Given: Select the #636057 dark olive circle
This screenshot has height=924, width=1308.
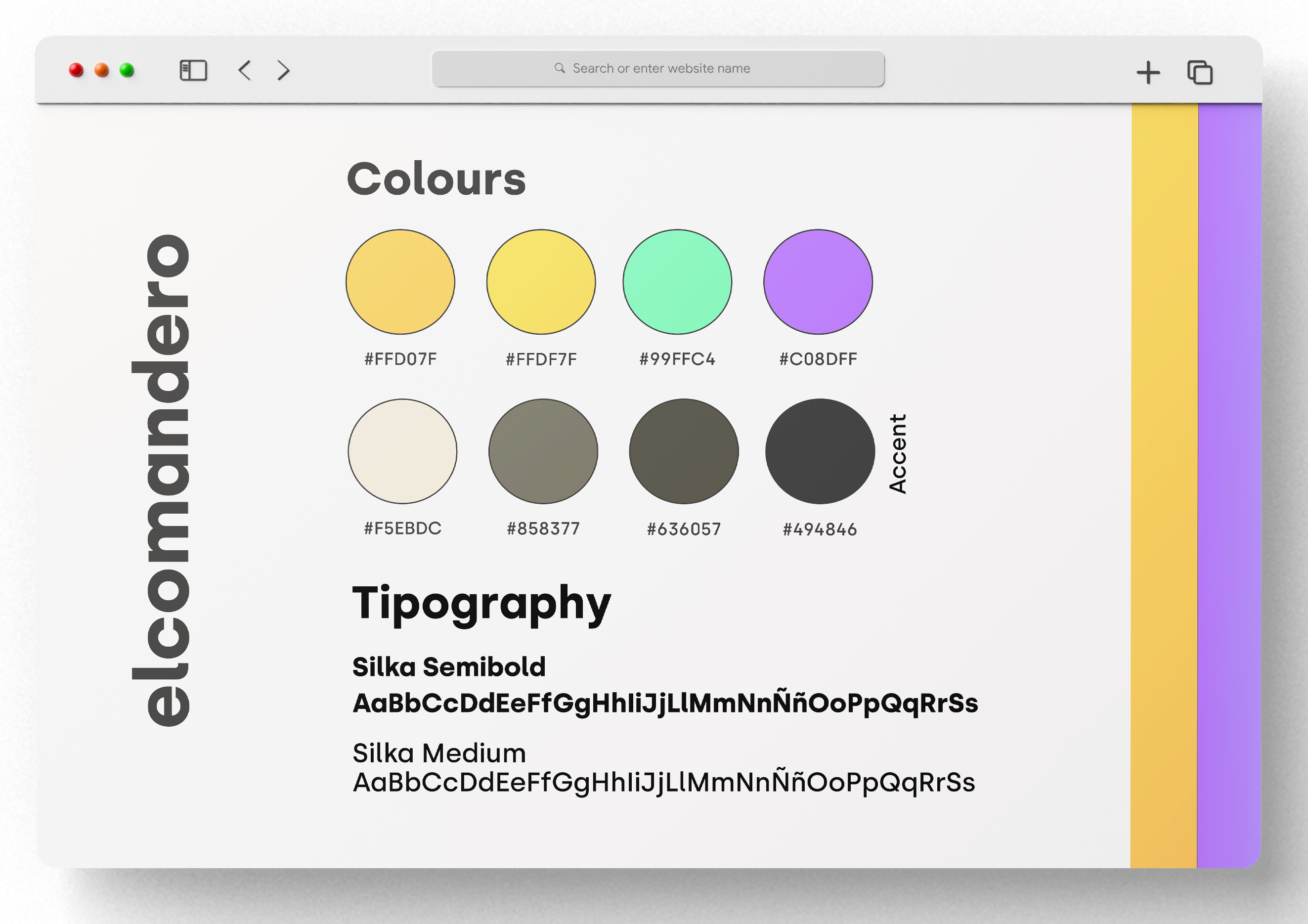Looking at the screenshot, I should (x=684, y=451).
